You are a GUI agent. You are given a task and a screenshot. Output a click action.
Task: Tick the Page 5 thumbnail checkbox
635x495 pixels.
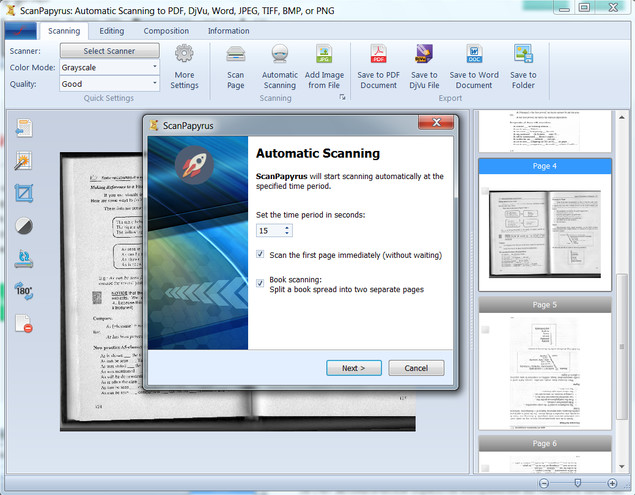(485, 329)
